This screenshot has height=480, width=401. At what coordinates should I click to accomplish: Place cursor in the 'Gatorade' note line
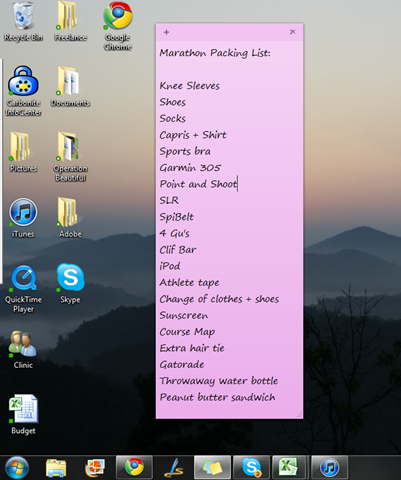click(x=182, y=364)
